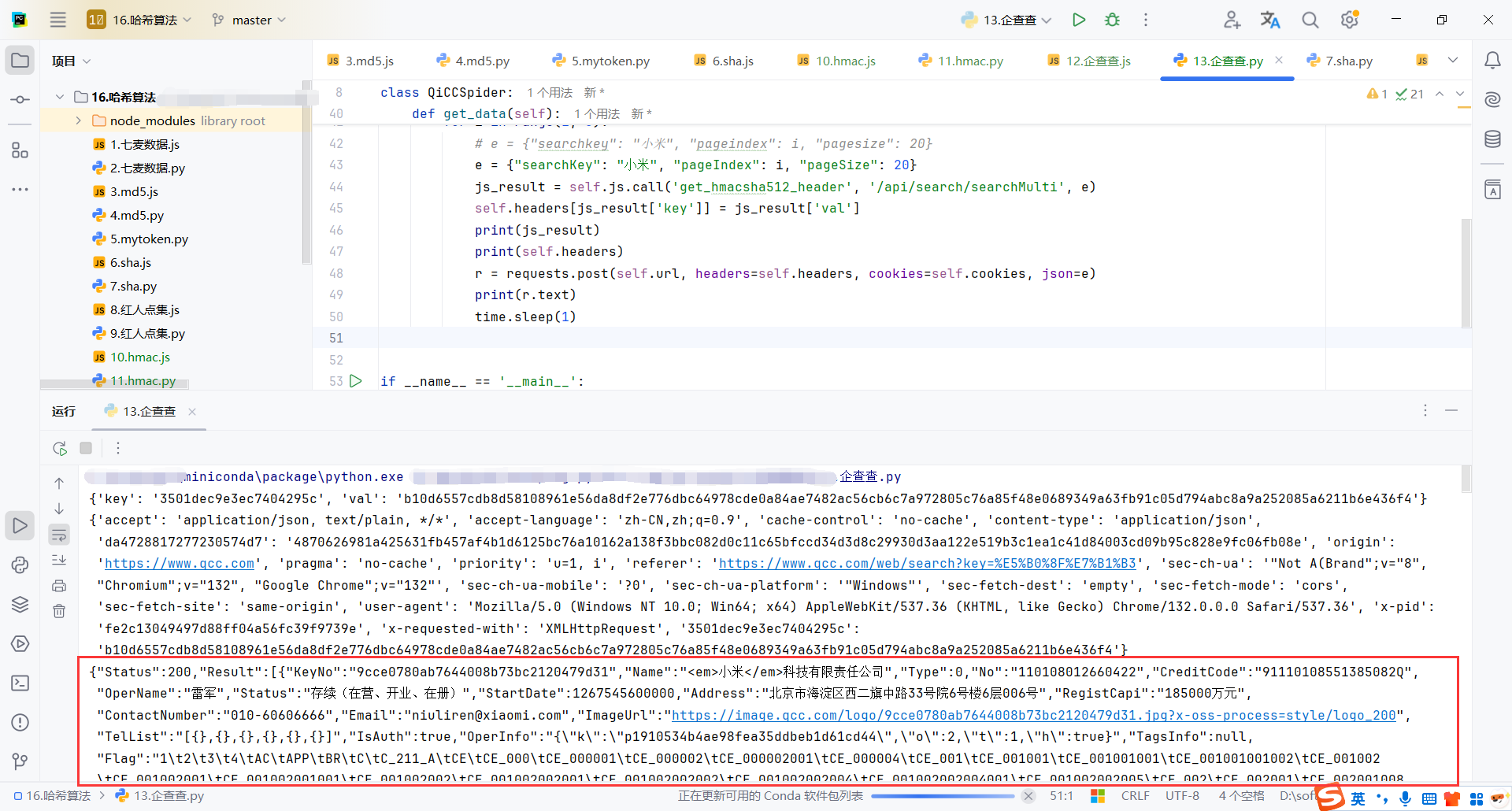Switch to the 6.sha.js tab

pos(724,61)
